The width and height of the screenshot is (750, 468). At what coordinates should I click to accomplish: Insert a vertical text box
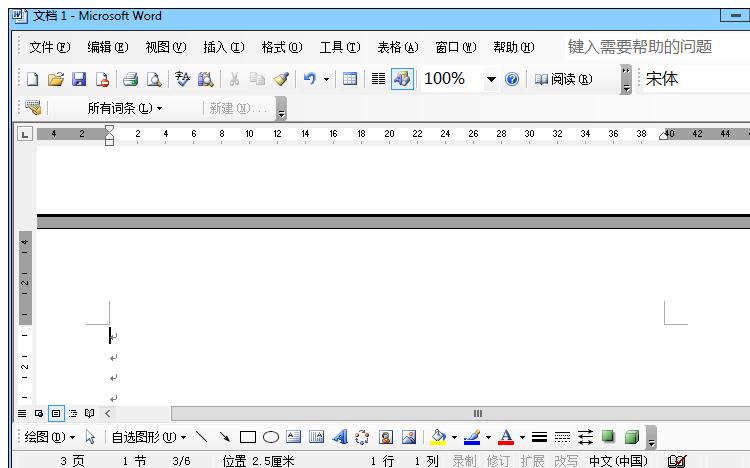[x=316, y=437]
